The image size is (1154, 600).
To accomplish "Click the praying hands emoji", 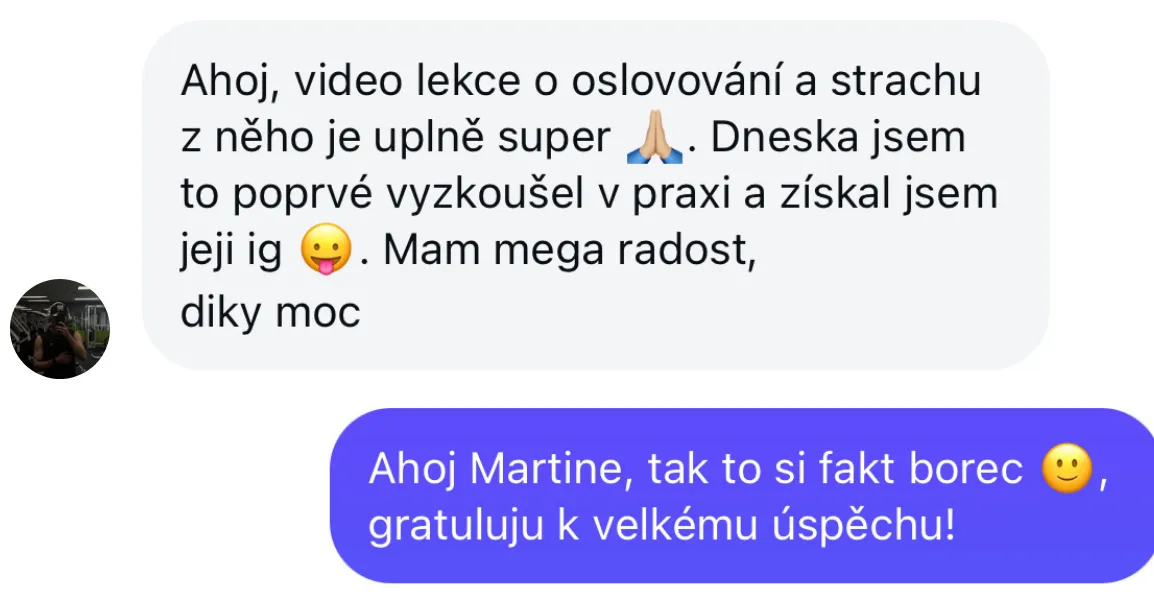I will [654, 138].
